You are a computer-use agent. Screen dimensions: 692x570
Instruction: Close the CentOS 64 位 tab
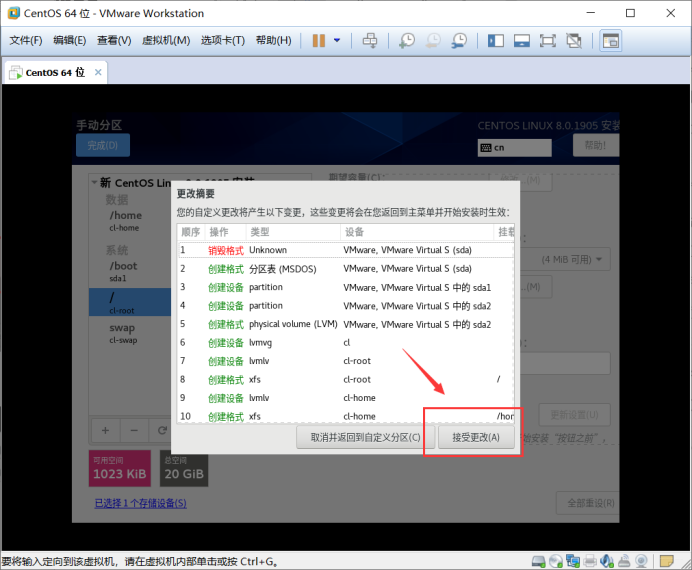(98, 72)
